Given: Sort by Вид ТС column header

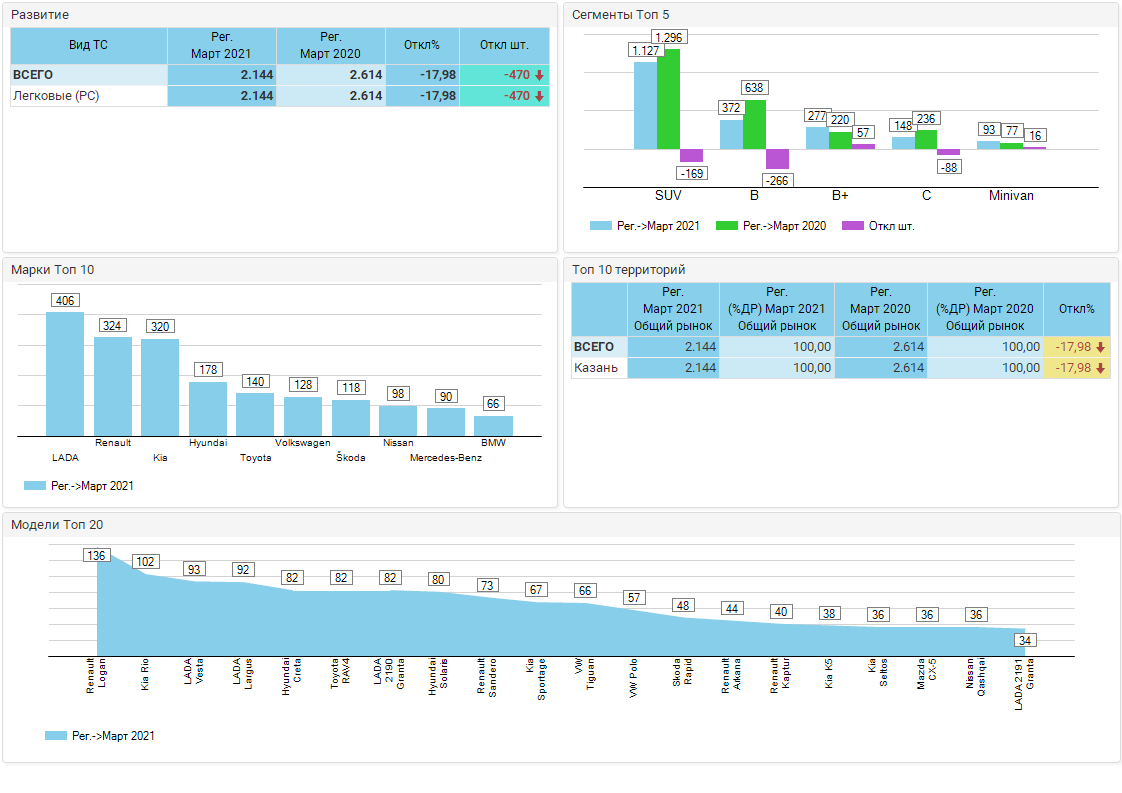Looking at the screenshot, I should click(88, 45).
